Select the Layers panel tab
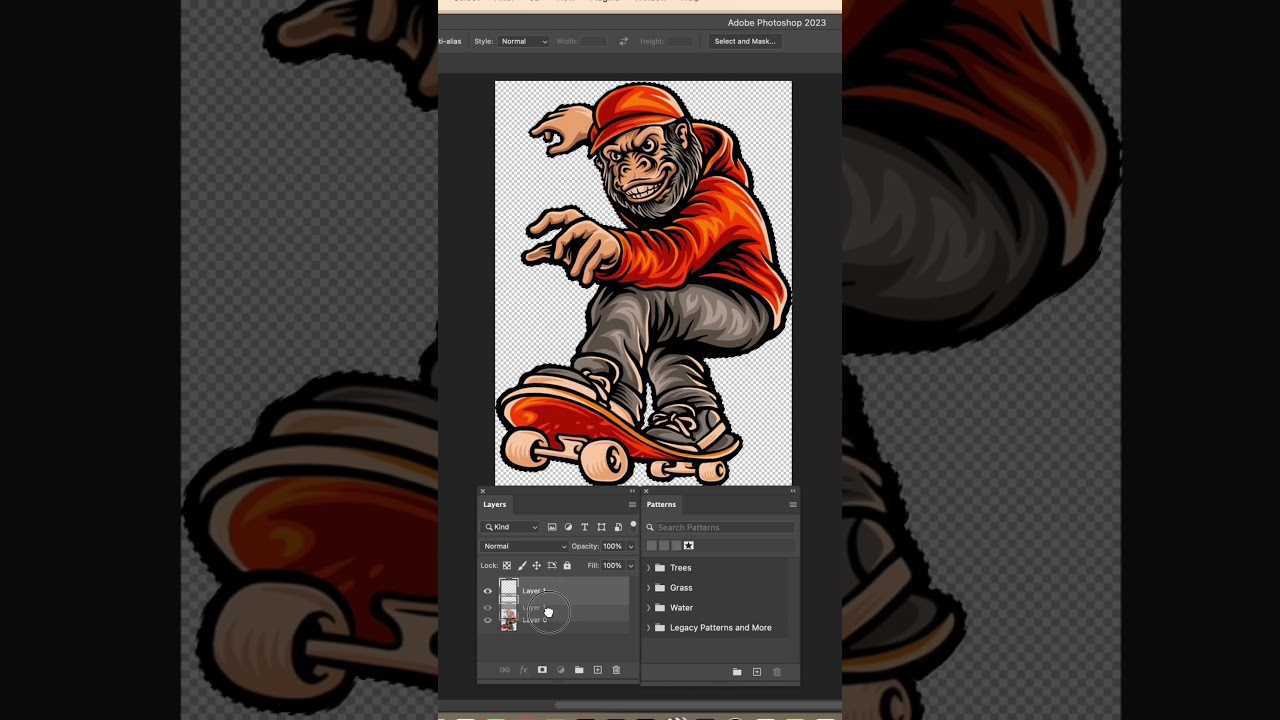Viewport: 1280px width, 720px height. [495, 505]
